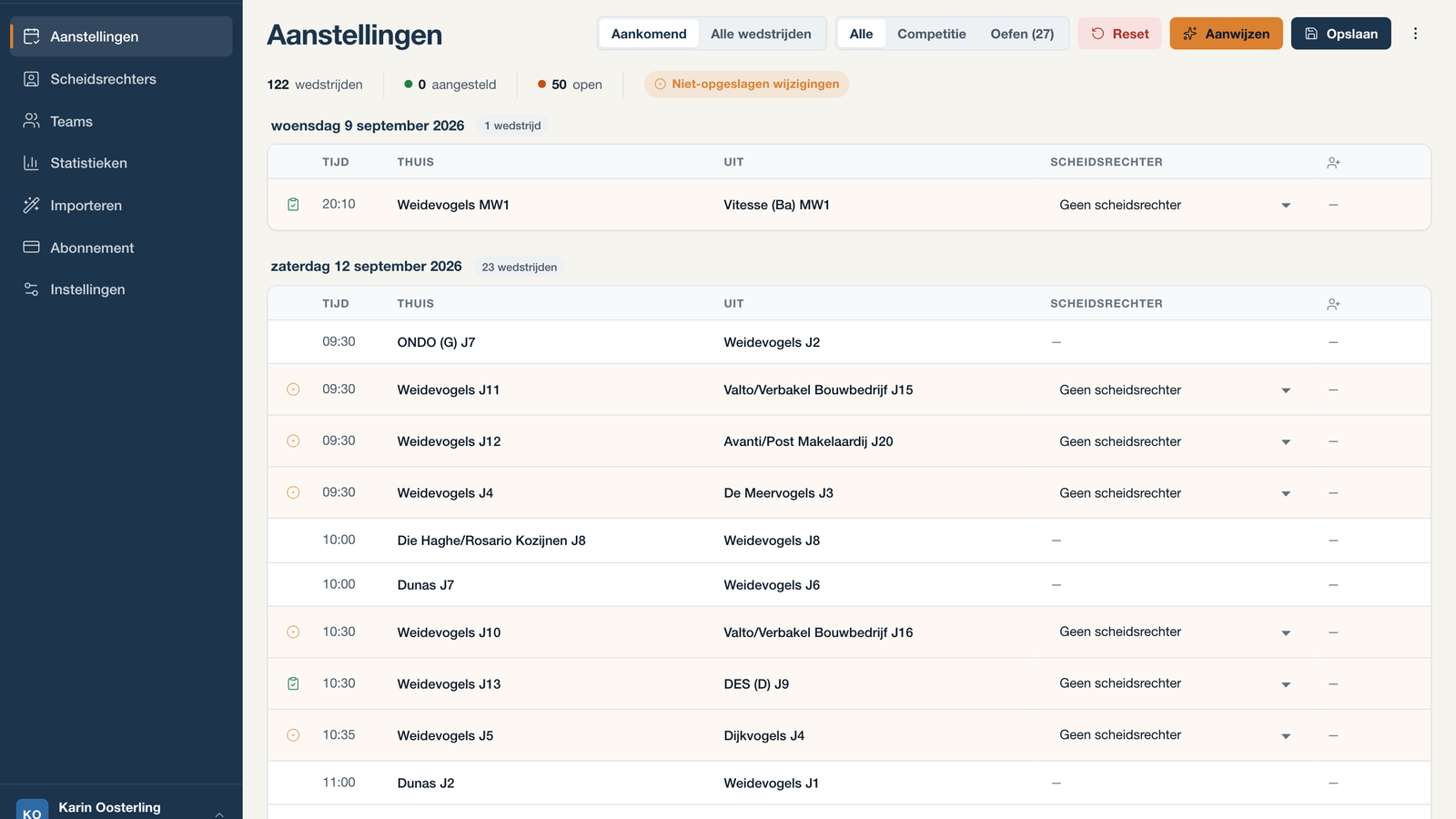Click clipboard icon on Weidevogels MW1 row

[293, 205]
